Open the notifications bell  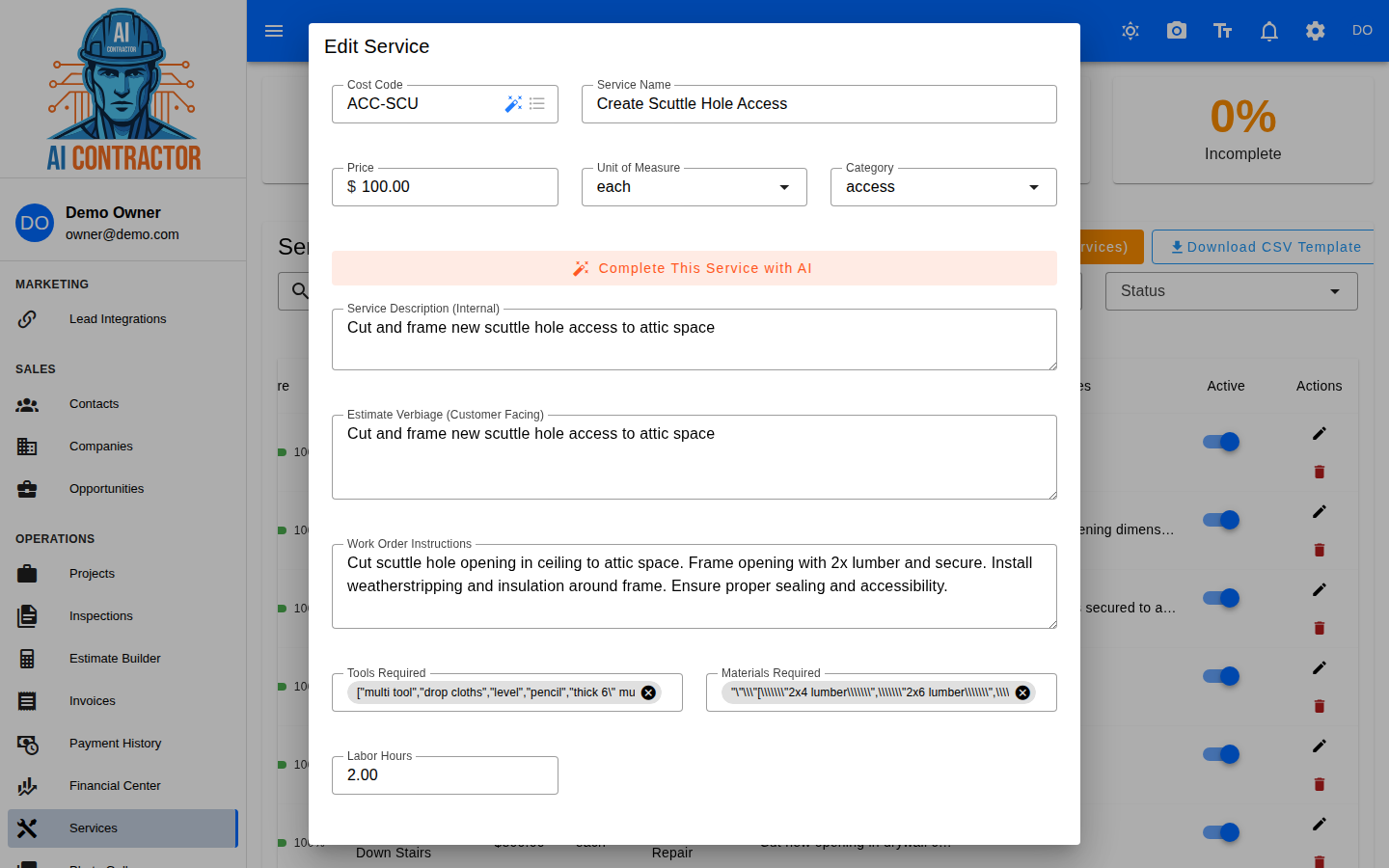[1269, 31]
